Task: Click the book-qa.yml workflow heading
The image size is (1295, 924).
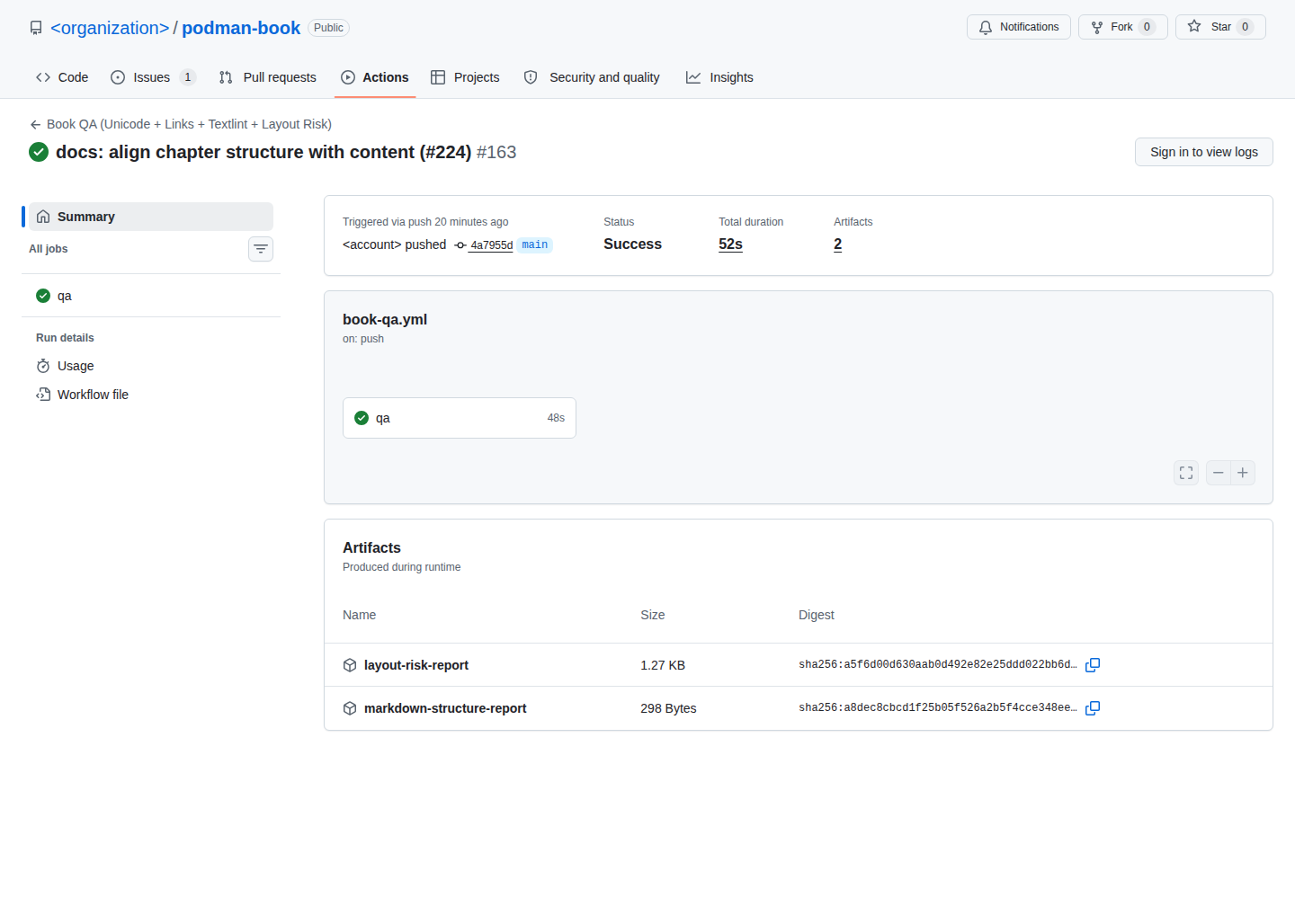Action: point(385,319)
